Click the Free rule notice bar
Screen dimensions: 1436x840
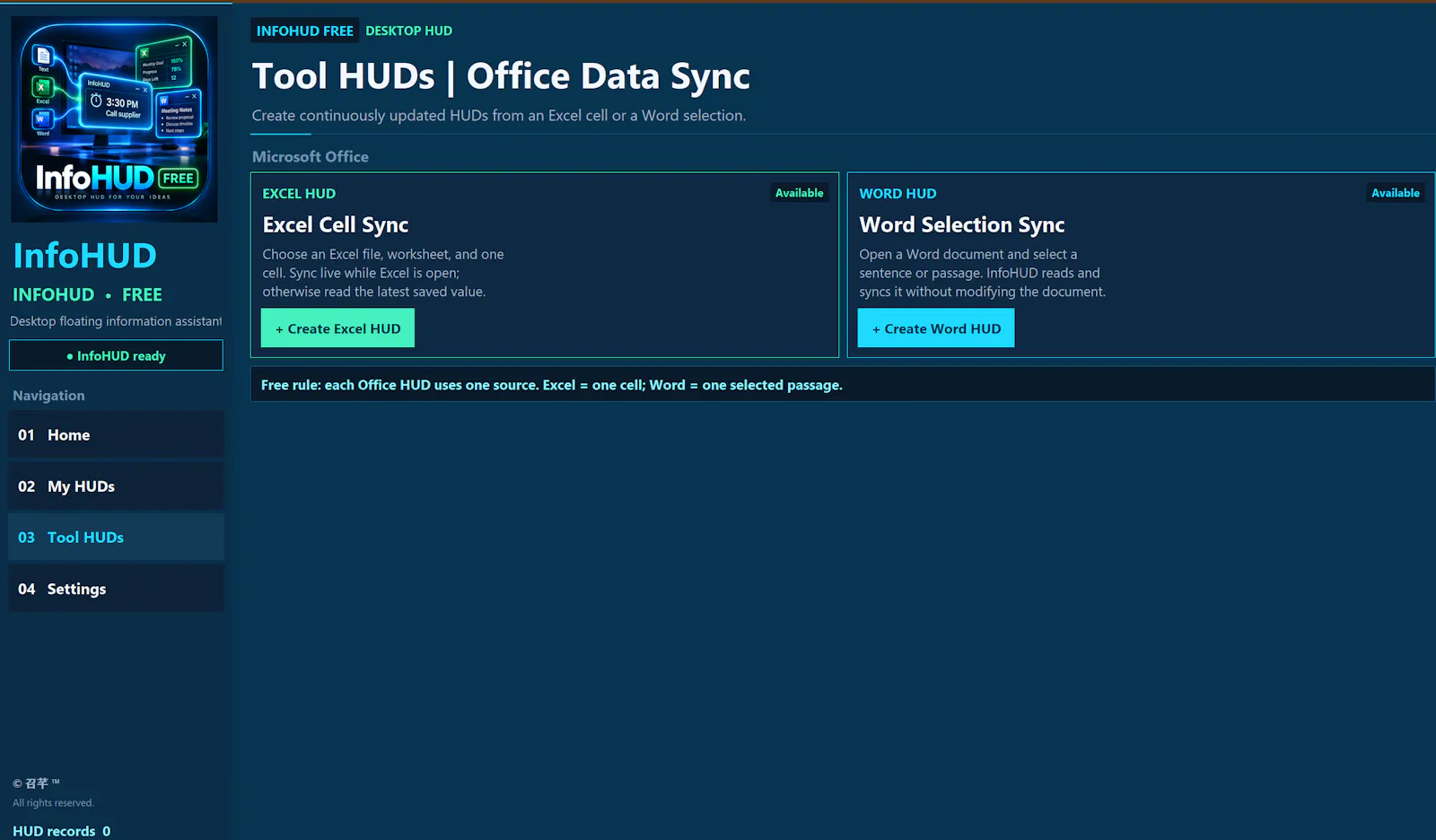coord(842,384)
